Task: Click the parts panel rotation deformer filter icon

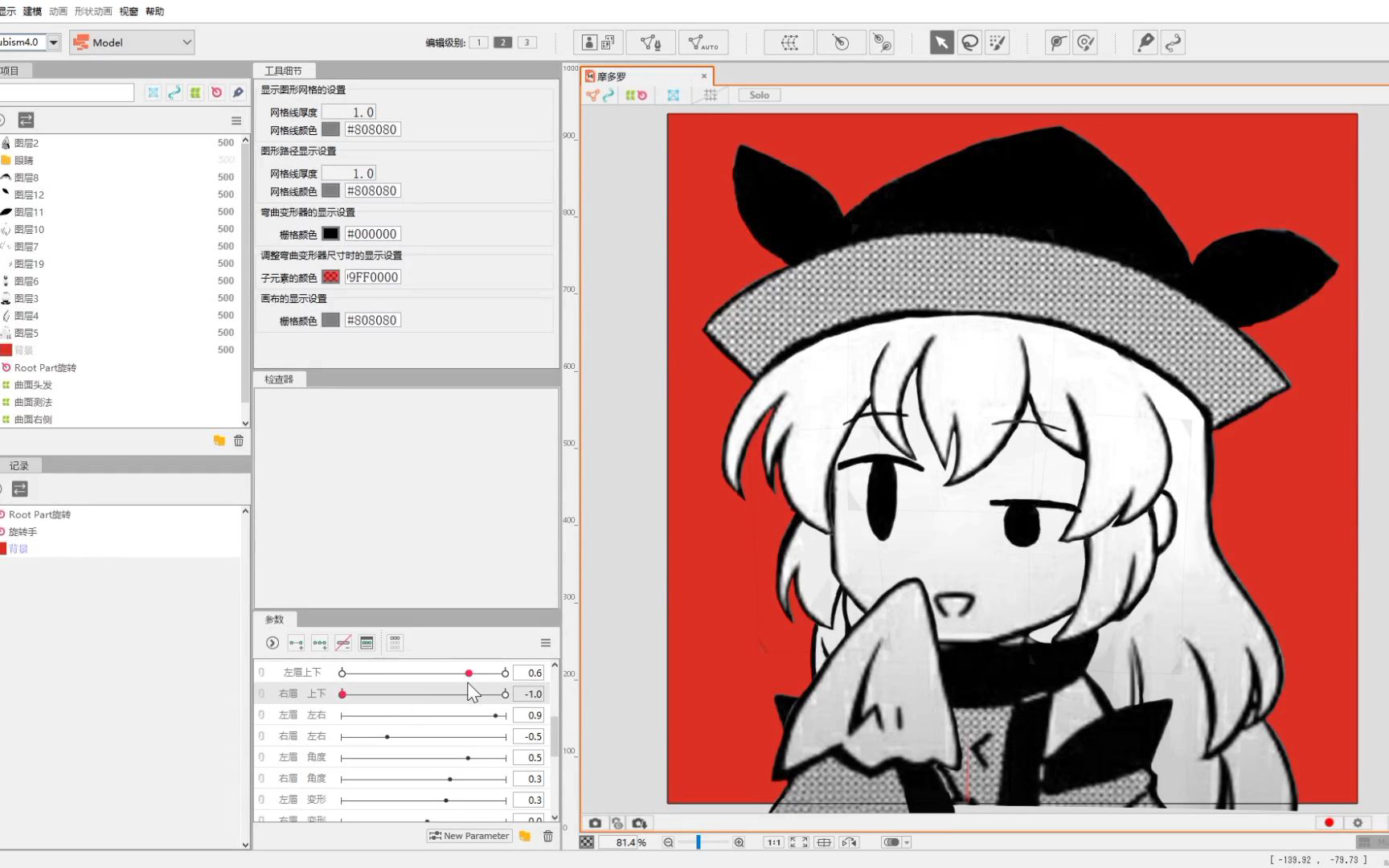Action: pyautogui.click(x=216, y=93)
